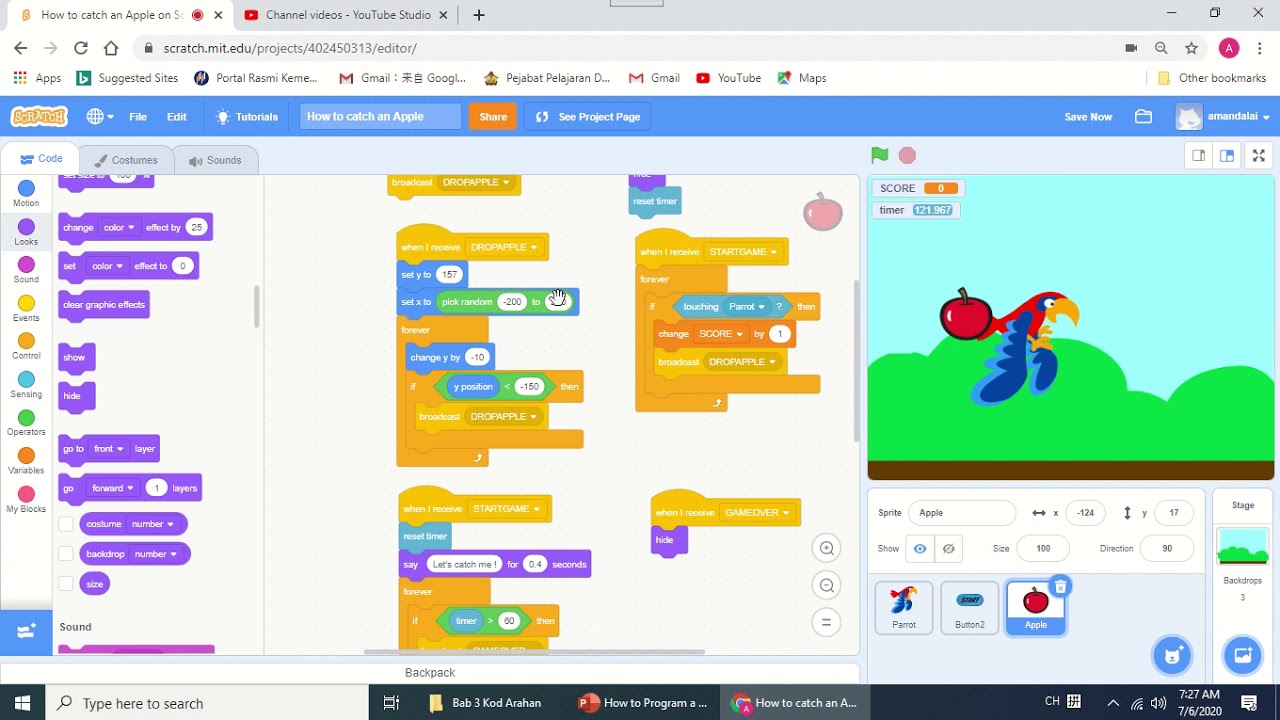The height and width of the screenshot is (720, 1280).
Task: Open the Edit menu
Action: tap(177, 117)
